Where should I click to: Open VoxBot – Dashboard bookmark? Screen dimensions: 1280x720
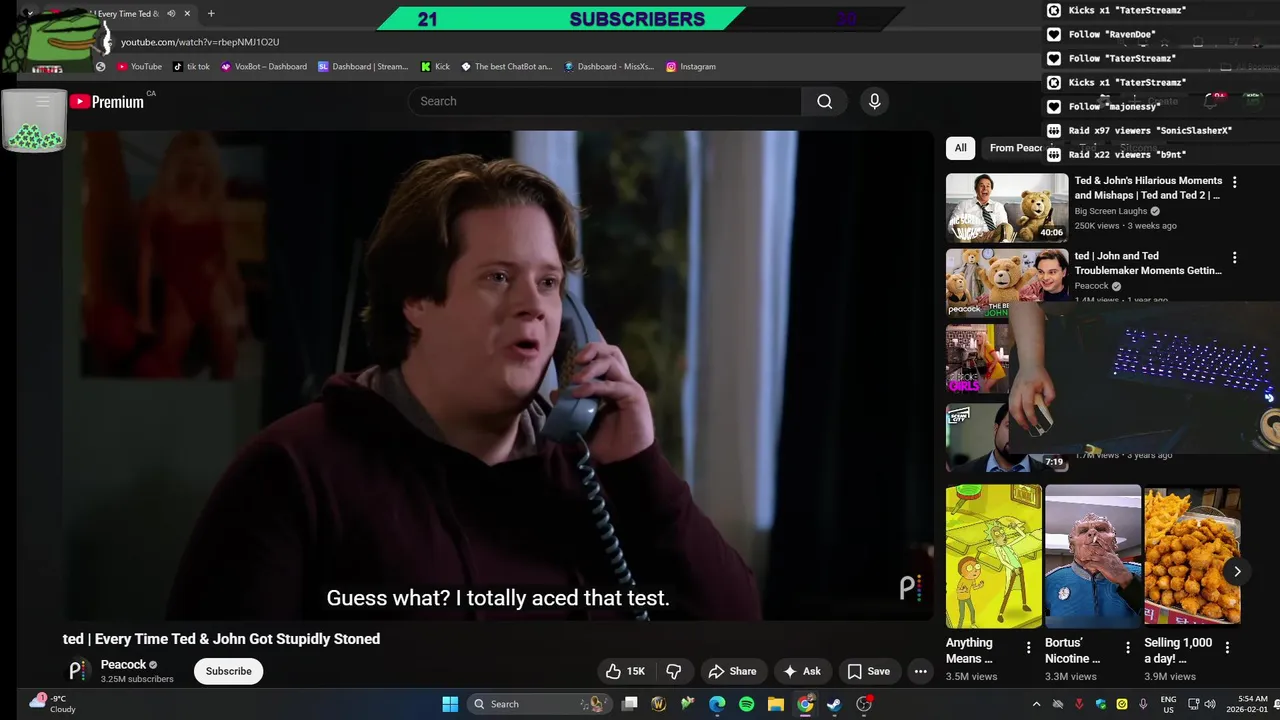point(264,66)
